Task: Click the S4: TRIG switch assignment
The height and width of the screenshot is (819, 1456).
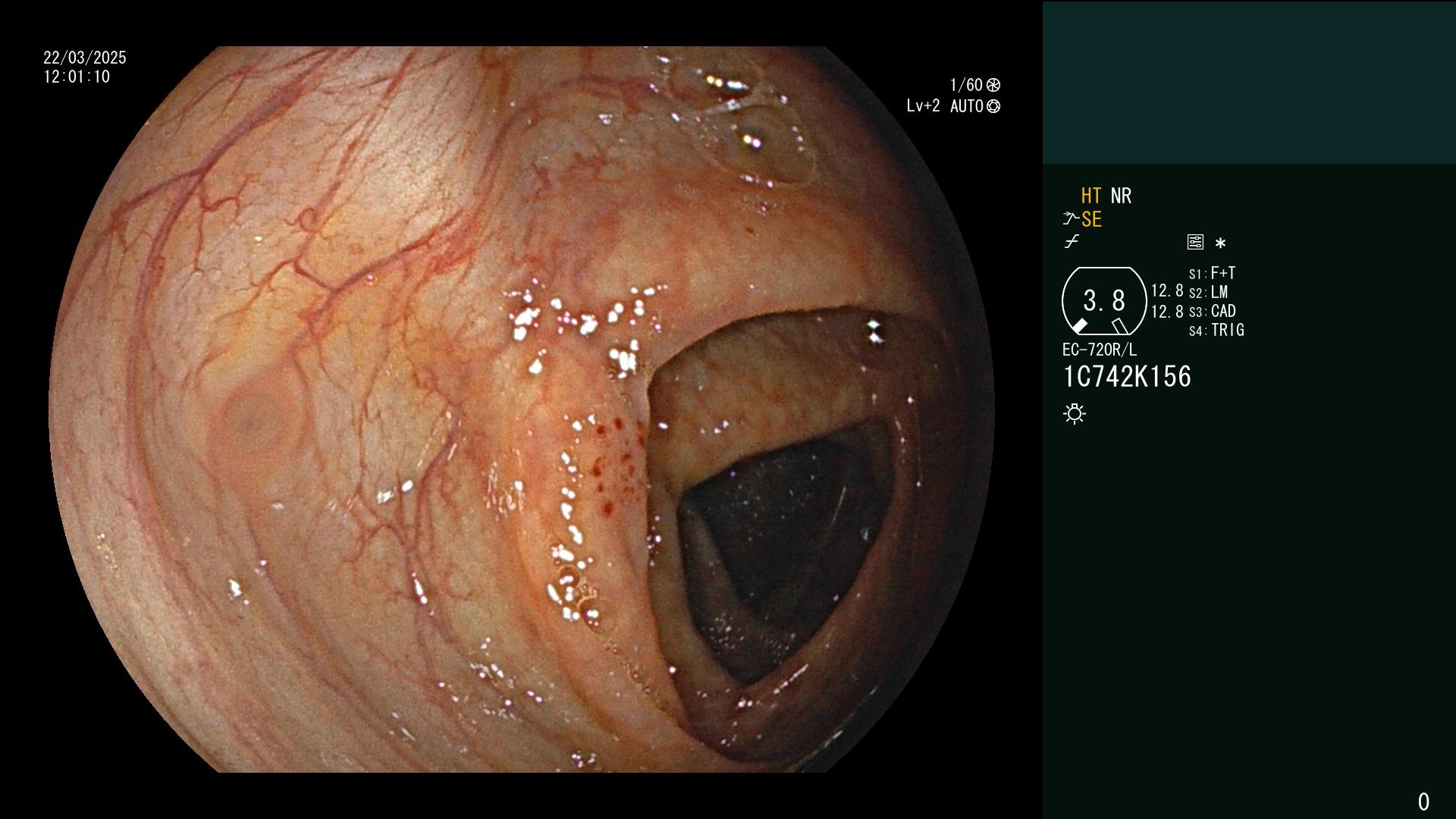Action: point(1216,330)
